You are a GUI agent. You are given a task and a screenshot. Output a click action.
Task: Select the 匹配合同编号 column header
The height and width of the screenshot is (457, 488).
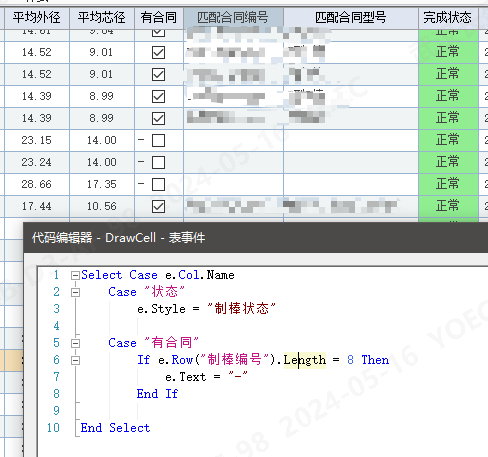coord(233,18)
